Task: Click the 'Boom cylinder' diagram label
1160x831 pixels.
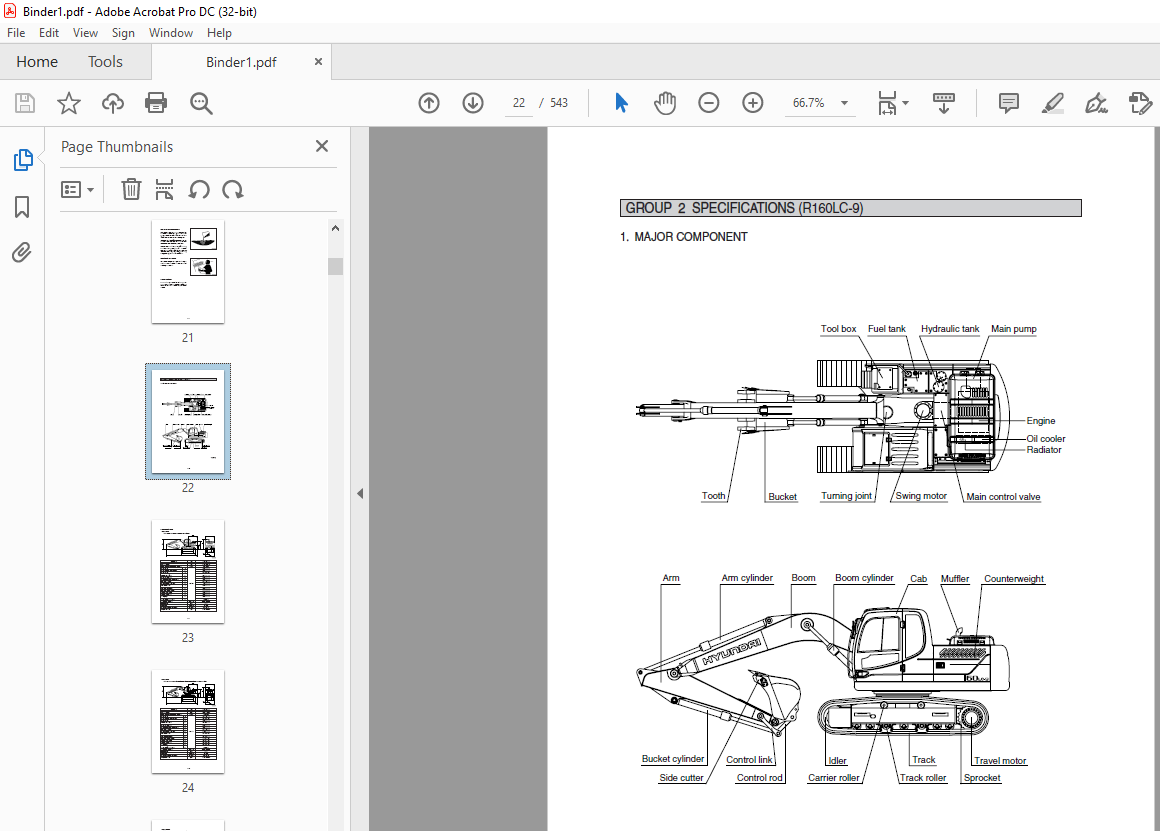Action: tap(864, 578)
